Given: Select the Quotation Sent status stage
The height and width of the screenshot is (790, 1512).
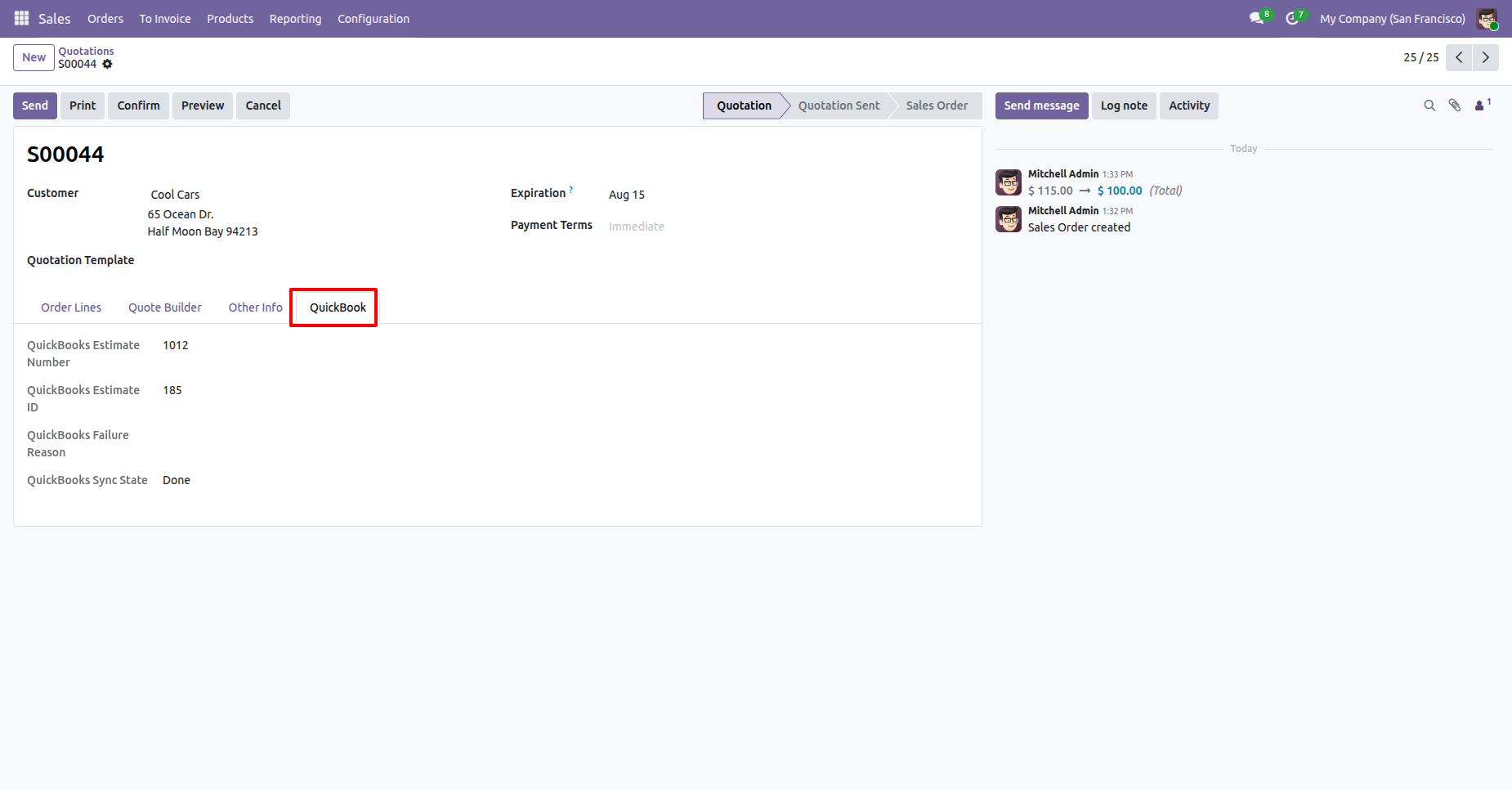Looking at the screenshot, I should pyautogui.click(x=839, y=105).
